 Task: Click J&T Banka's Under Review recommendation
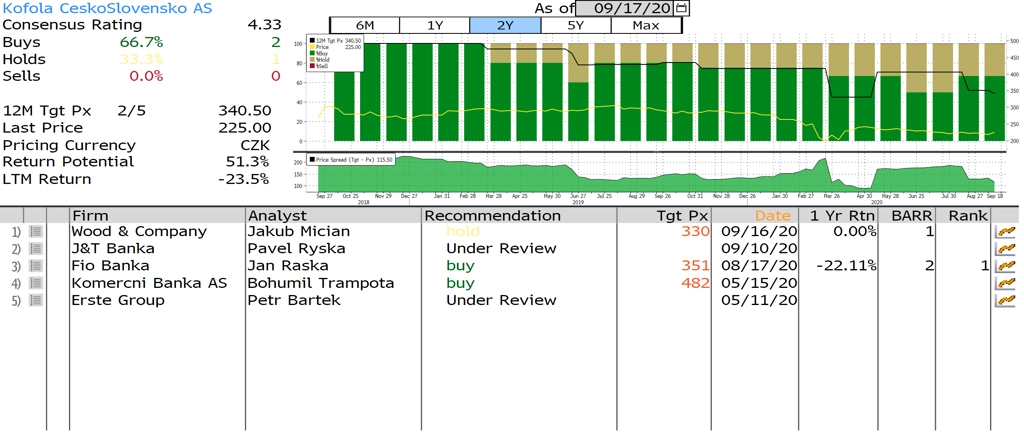[x=501, y=249]
